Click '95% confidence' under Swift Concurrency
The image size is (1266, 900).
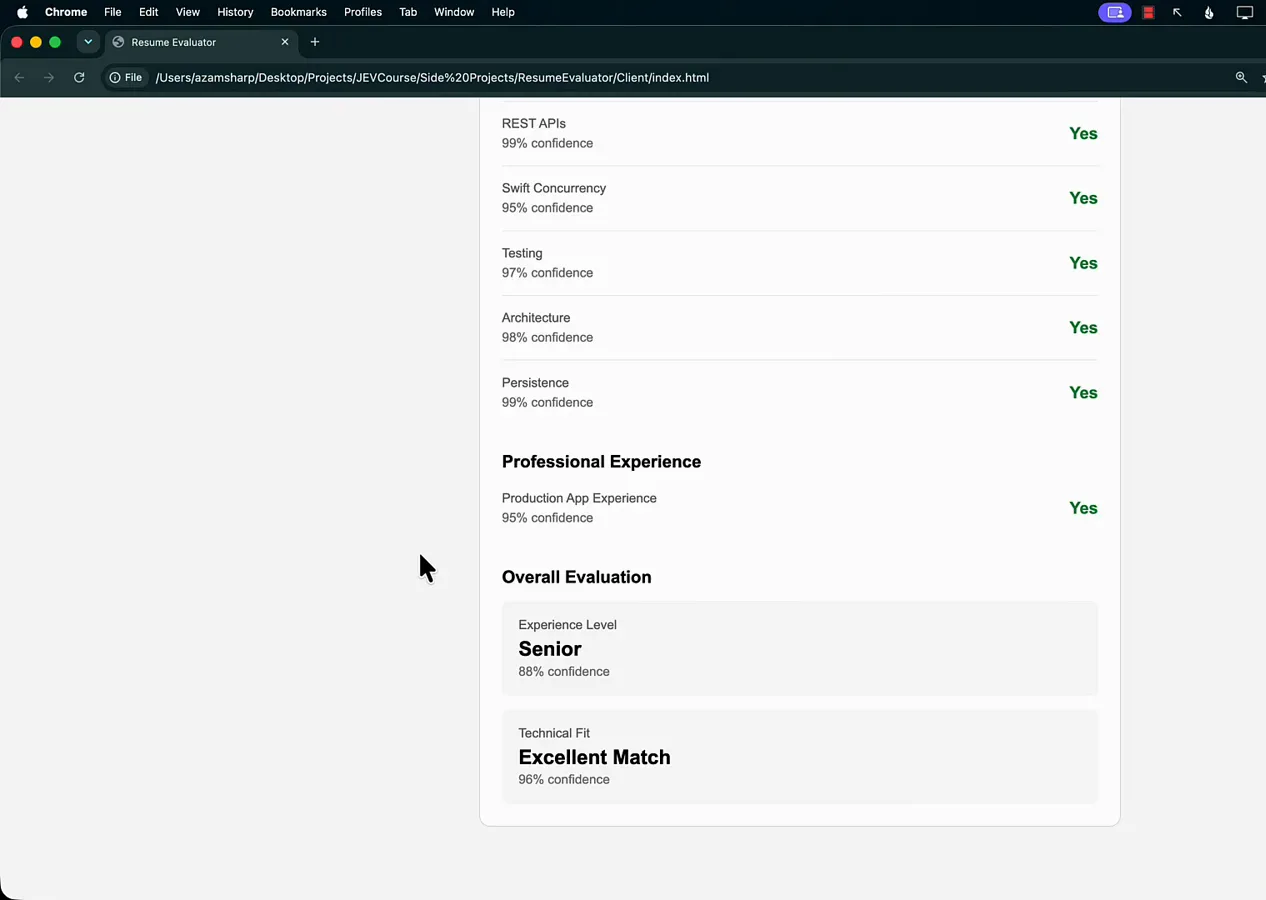pyautogui.click(x=547, y=208)
